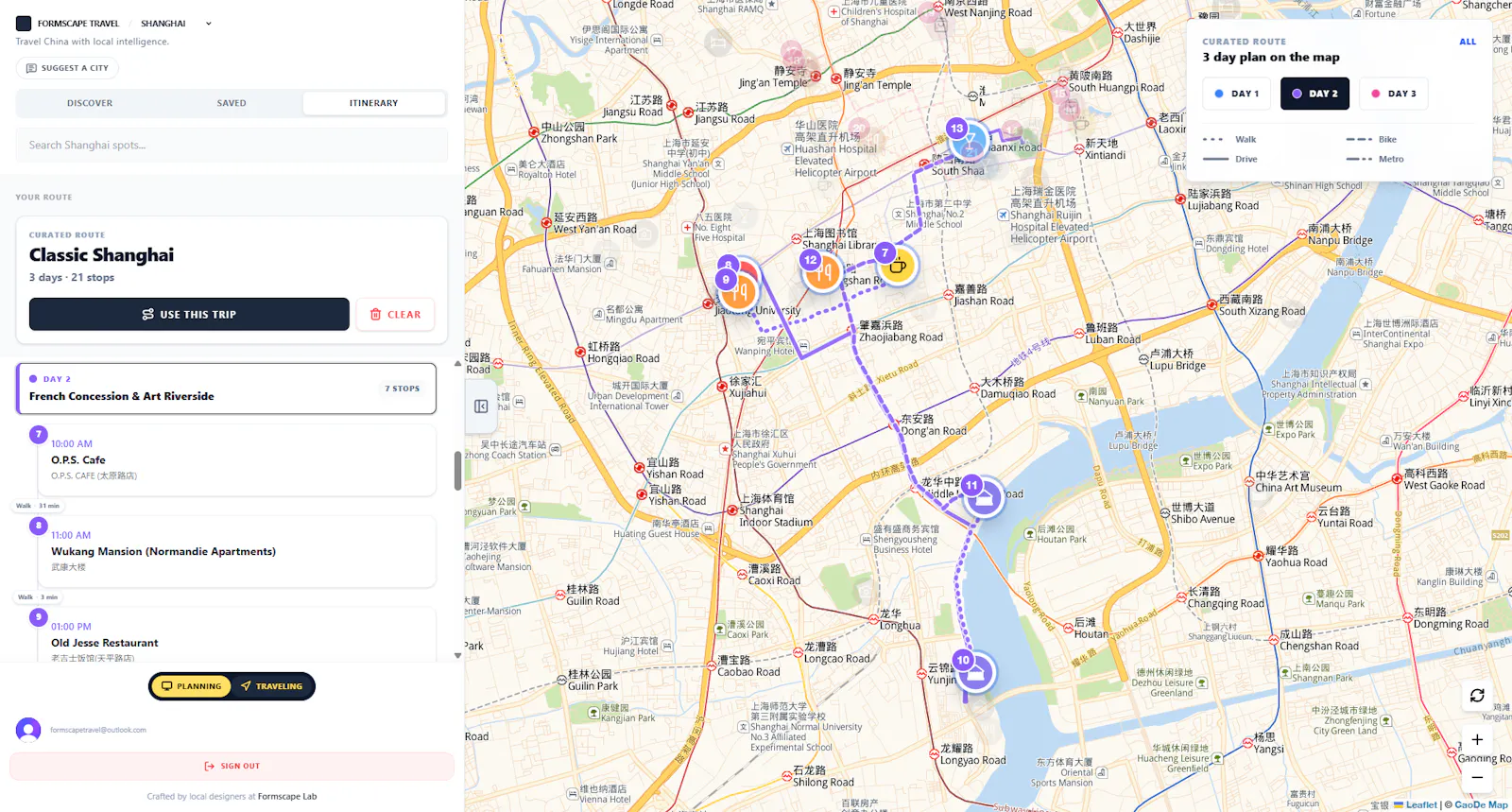This screenshot has height=812, width=1512.
Task: Click the Suggest a City button
Action: [x=67, y=68]
